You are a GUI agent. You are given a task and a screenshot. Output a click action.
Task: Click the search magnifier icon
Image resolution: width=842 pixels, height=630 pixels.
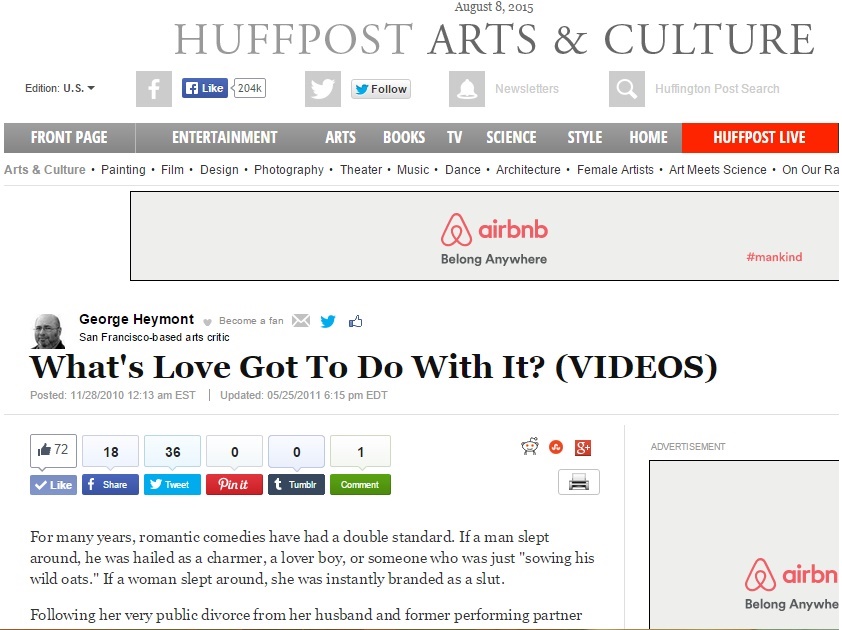[626, 89]
